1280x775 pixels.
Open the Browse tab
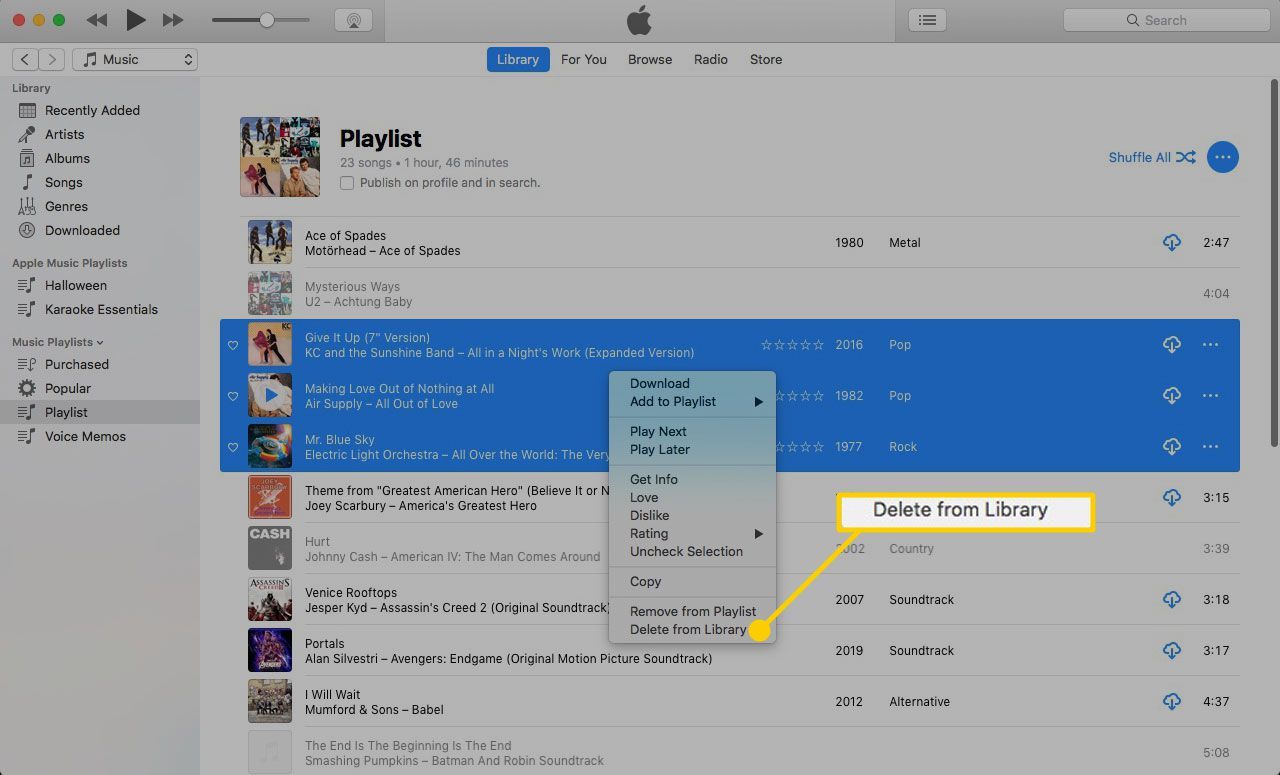pos(650,60)
